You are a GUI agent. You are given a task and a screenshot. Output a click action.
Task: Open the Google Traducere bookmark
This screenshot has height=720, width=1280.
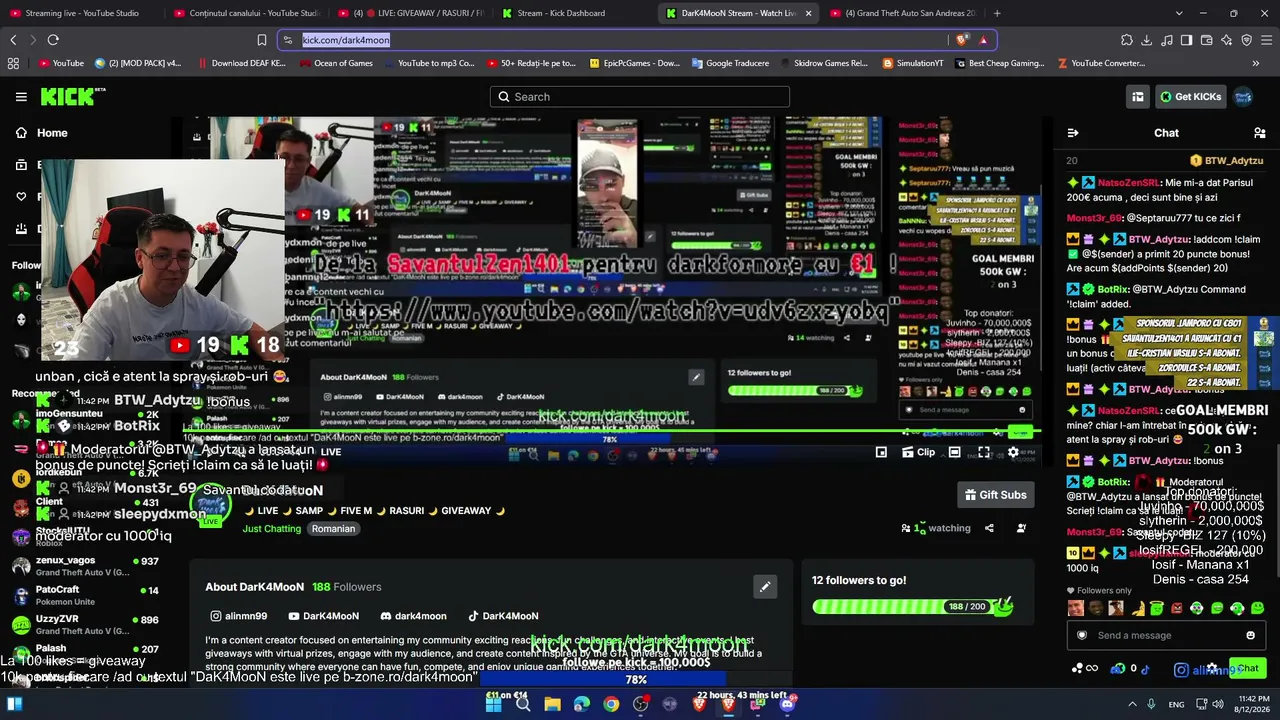click(x=729, y=63)
